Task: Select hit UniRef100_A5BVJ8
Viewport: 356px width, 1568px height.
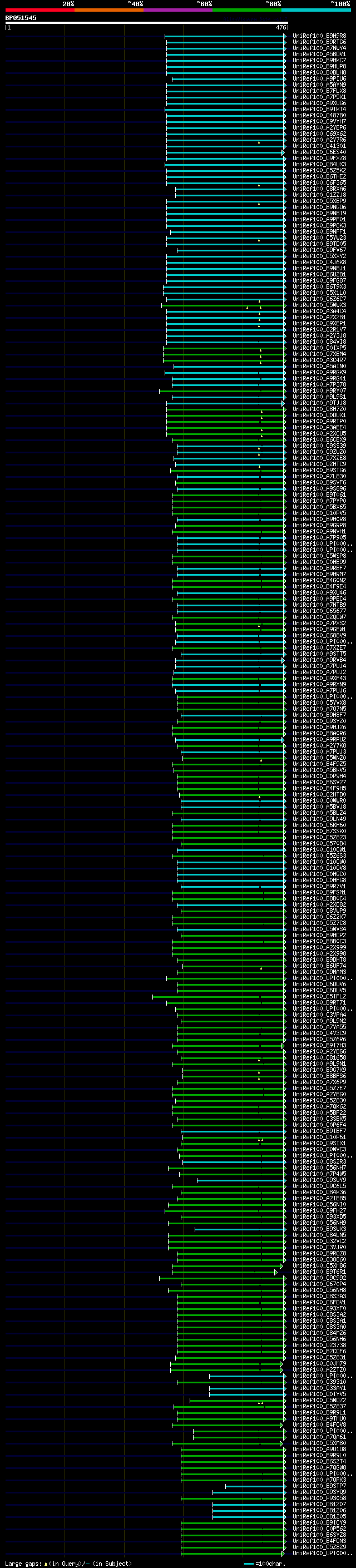Action: coord(319,807)
